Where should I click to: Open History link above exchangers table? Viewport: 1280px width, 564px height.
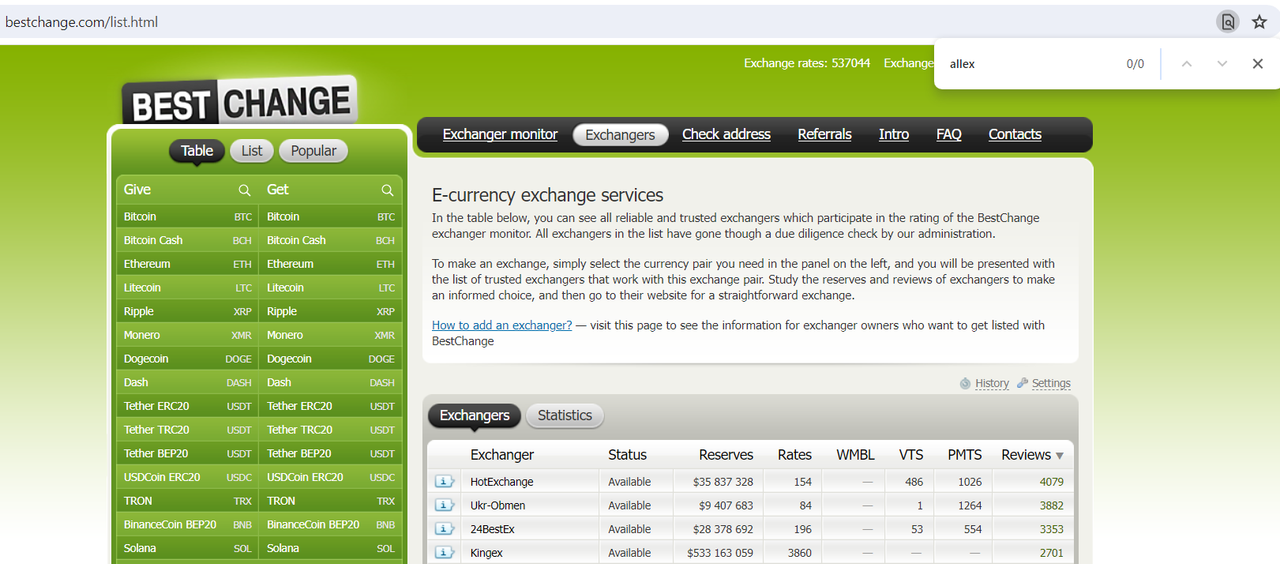pyautogui.click(x=992, y=383)
